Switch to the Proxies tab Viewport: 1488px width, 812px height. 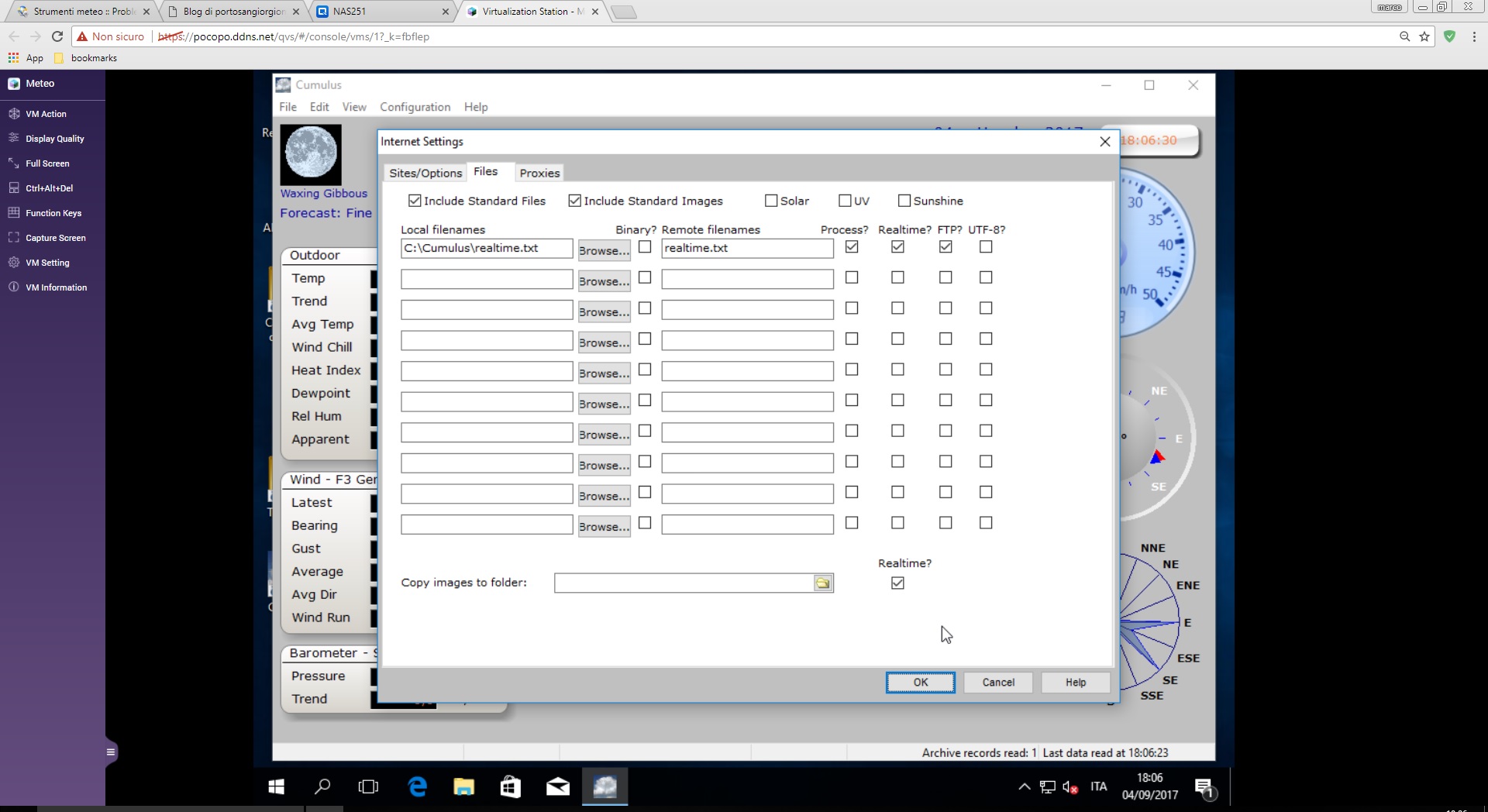pyautogui.click(x=539, y=173)
